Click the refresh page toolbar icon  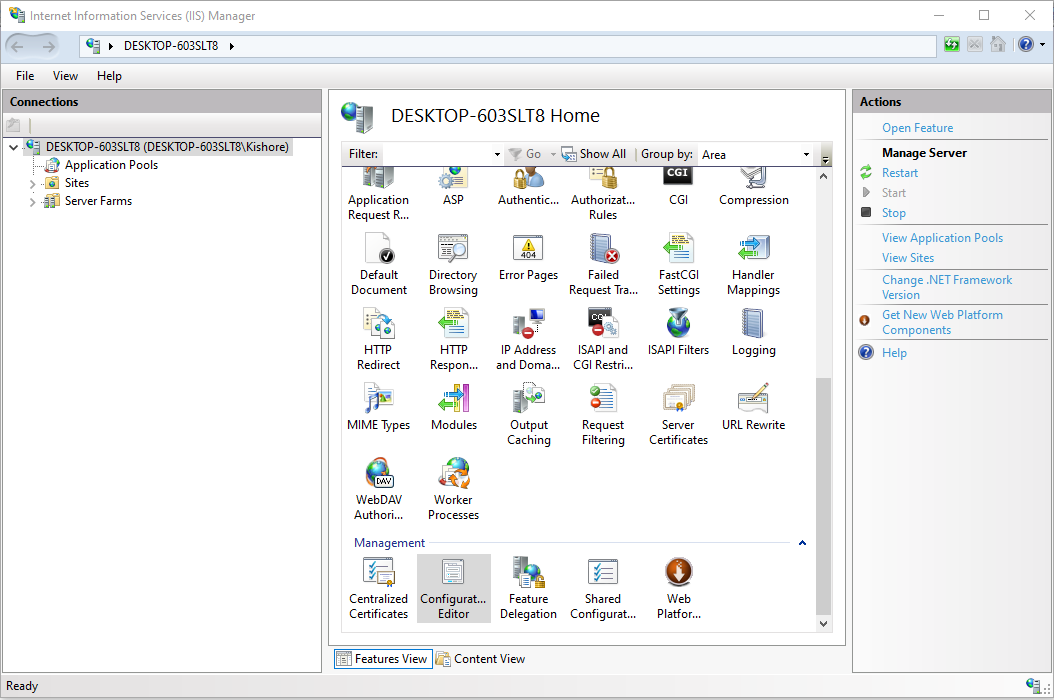tap(951, 45)
